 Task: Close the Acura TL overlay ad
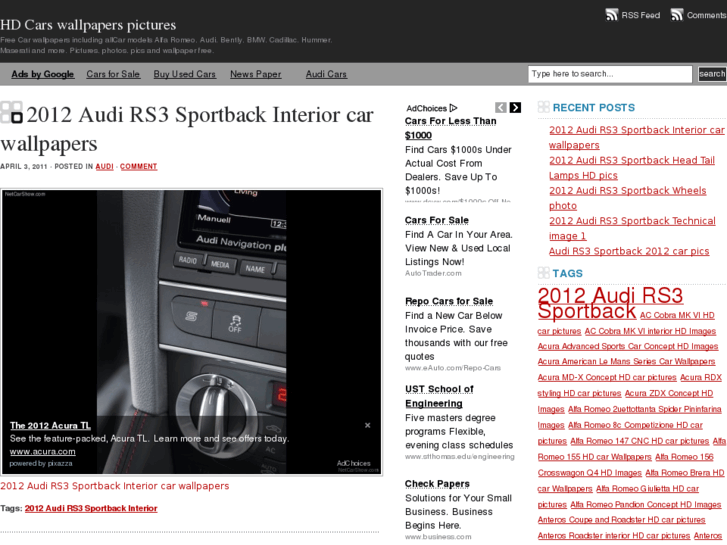(x=367, y=425)
